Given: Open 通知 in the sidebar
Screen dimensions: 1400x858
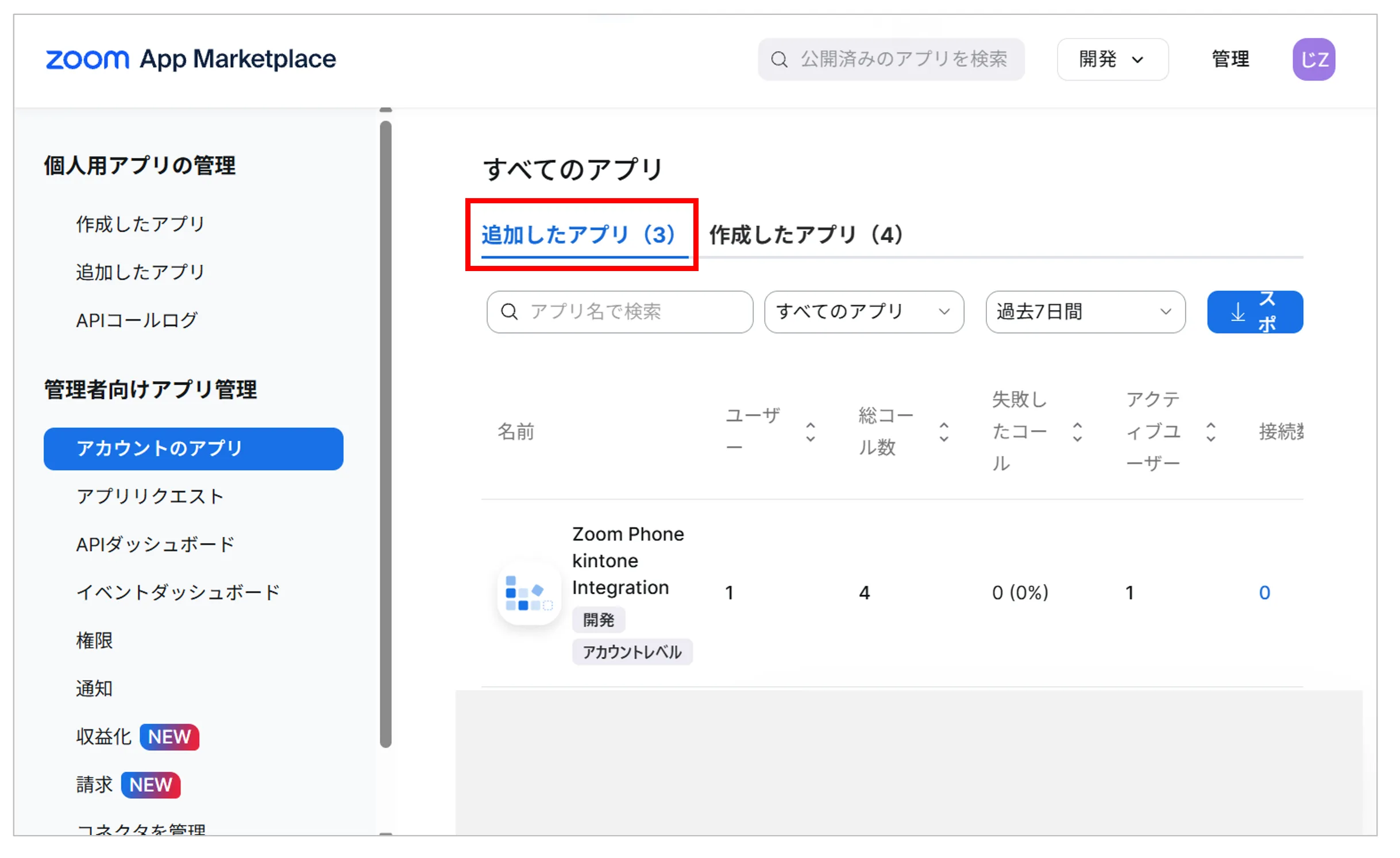Looking at the screenshot, I should point(94,689).
